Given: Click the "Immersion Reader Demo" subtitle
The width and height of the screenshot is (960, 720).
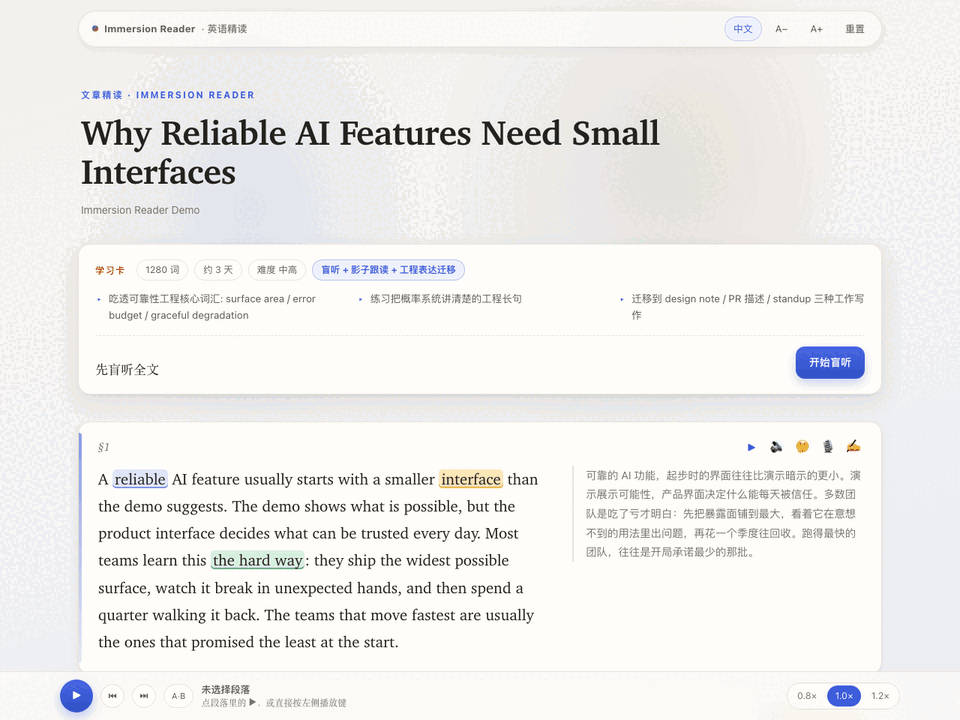Looking at the screenshot, I should pos(140,210).
